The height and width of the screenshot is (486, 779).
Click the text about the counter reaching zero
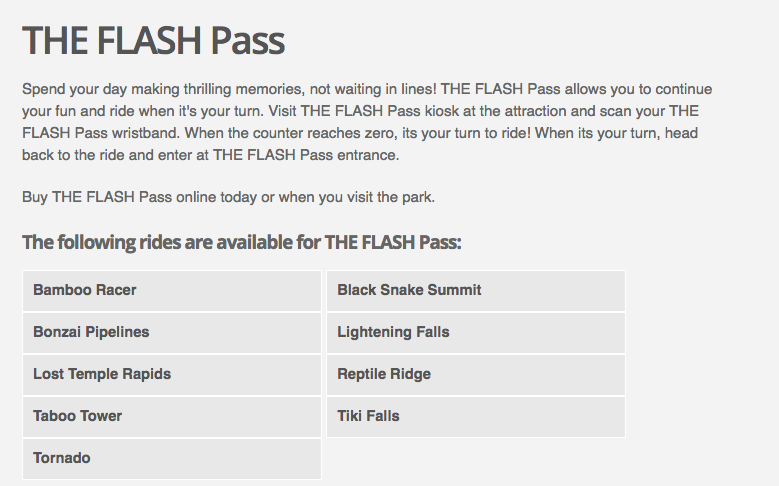pyautogui.click(x=360, y=133)
